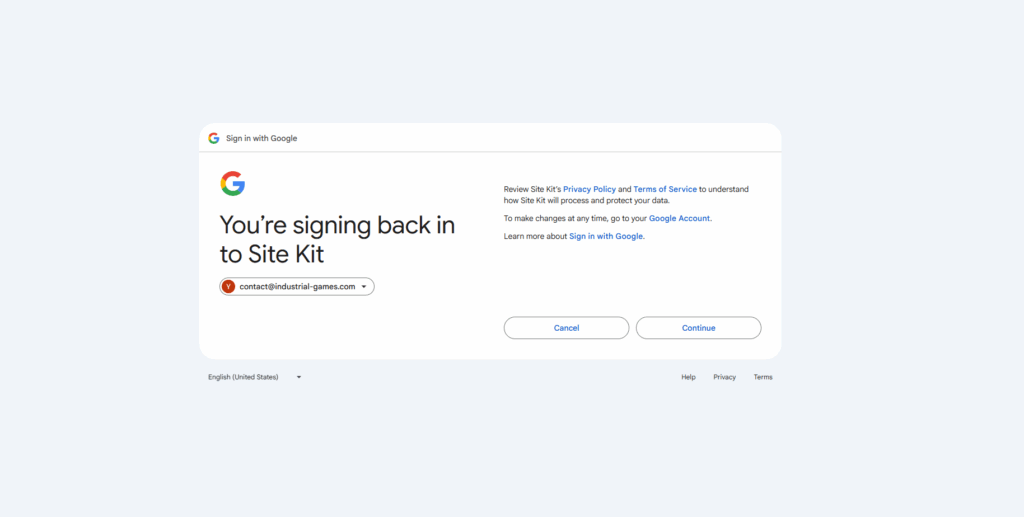This screenshot has height=517, width=1024.
Task: Click the large Google logo above the heading
Action: [233, 183]
